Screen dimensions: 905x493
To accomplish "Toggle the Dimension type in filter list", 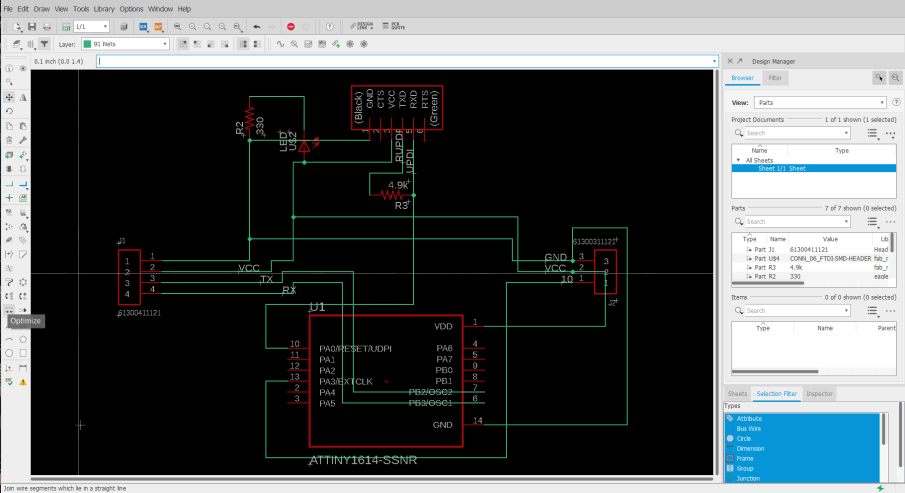I will point(750,449).
